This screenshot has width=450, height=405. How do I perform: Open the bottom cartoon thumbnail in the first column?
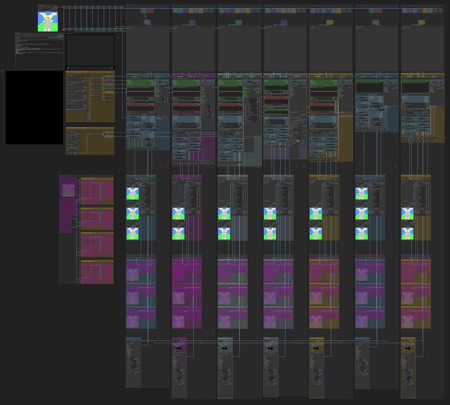(x=133, y=233)
